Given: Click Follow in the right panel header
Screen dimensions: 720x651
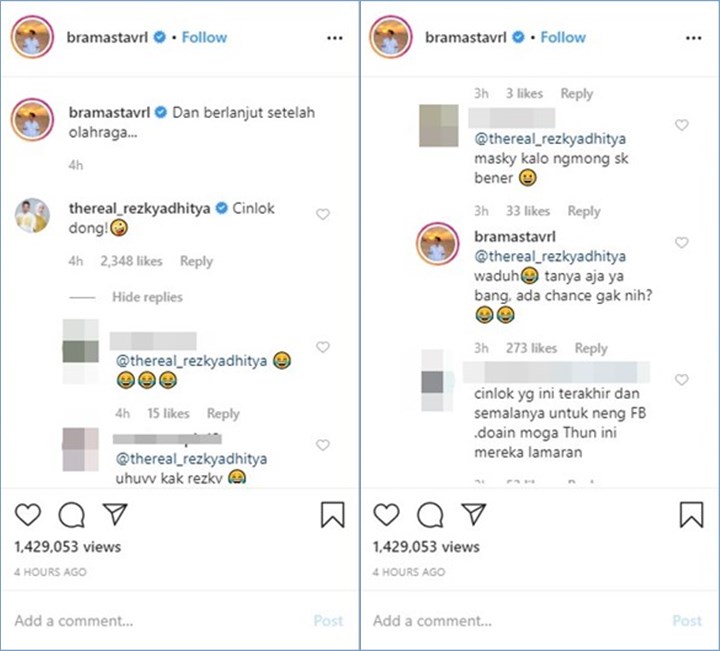Looking at the screenshot, I should (x=563, y=37).
